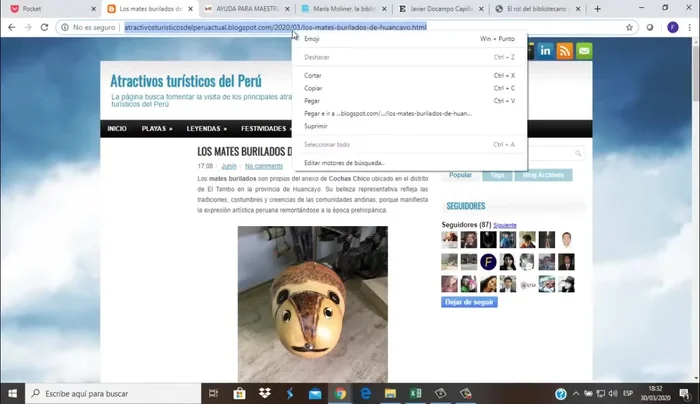Open the notifications action center
Viewport: 700px width, 404px height.
pos(684,394)
